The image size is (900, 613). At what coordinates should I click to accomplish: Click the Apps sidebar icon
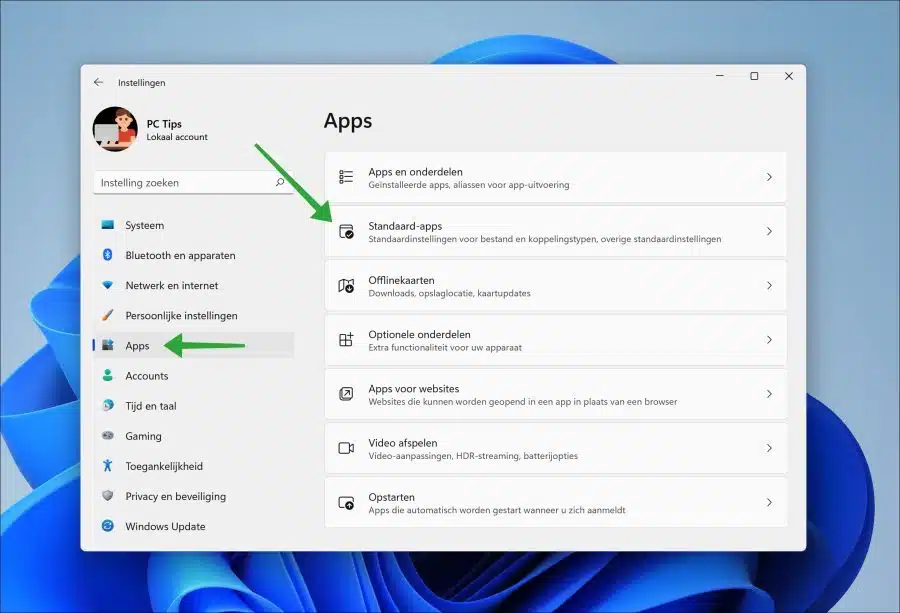(x=107, y=345)
